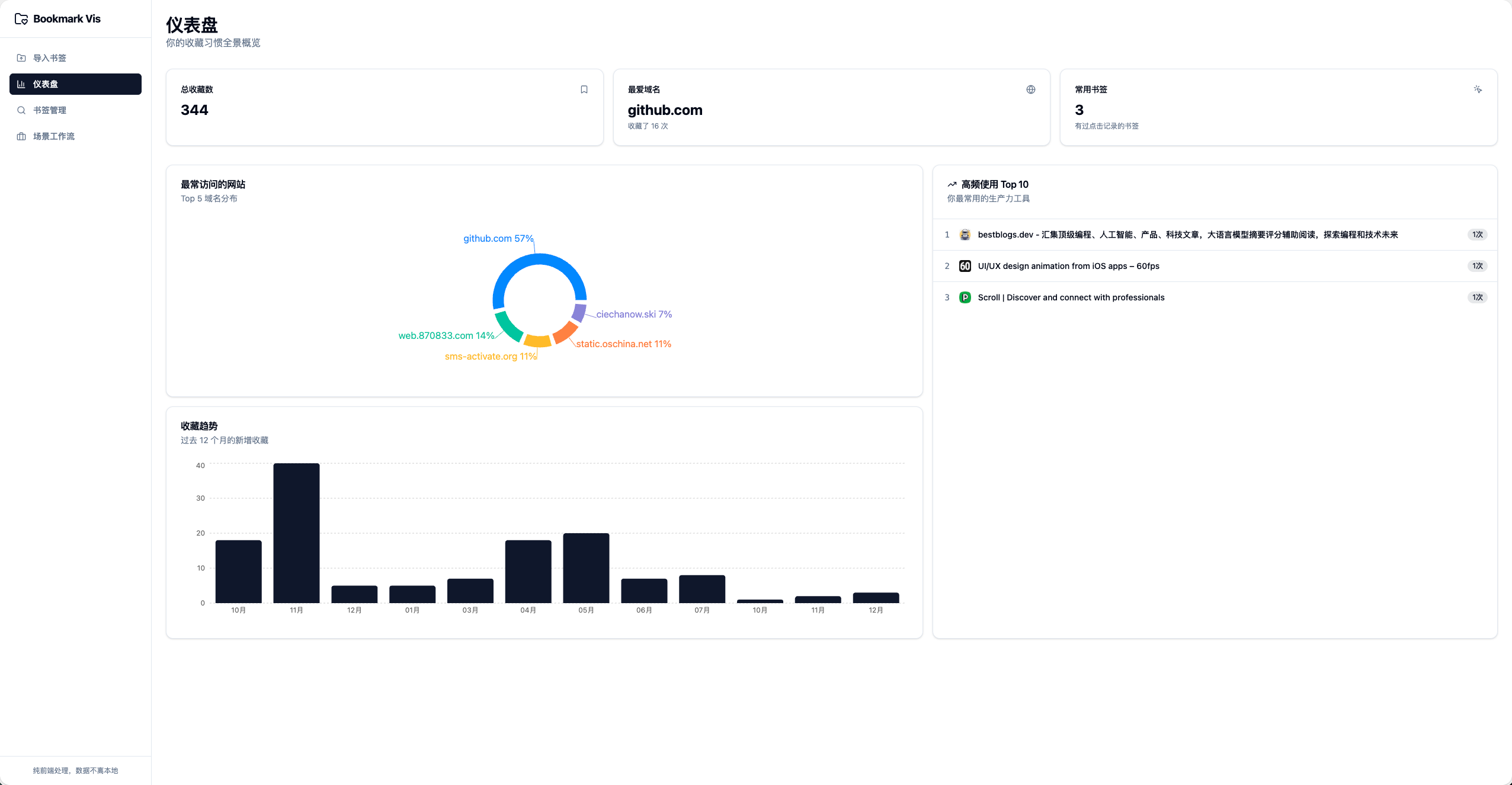Open 导入书签 in the sidebar
The image size is (1512, 785).
(x=50, y=58)
